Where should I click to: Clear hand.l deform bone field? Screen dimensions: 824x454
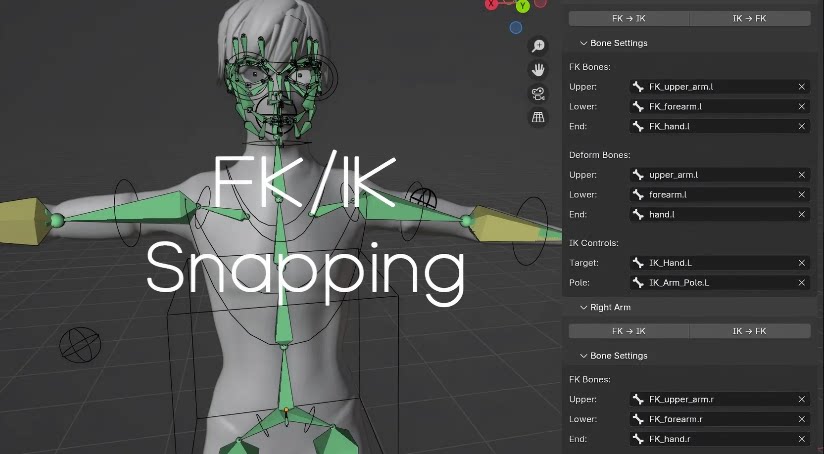(x=801, y=214)
